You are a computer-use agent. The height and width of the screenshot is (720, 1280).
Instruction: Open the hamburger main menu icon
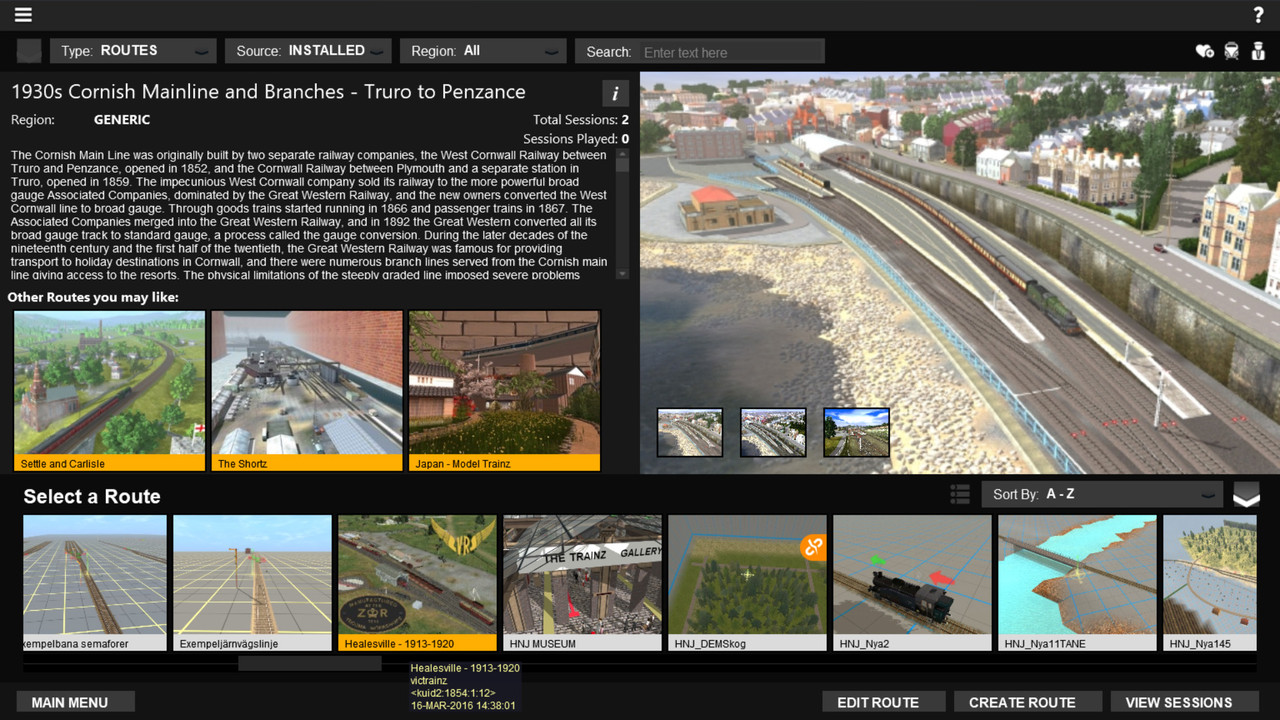(x=22, y=15)
